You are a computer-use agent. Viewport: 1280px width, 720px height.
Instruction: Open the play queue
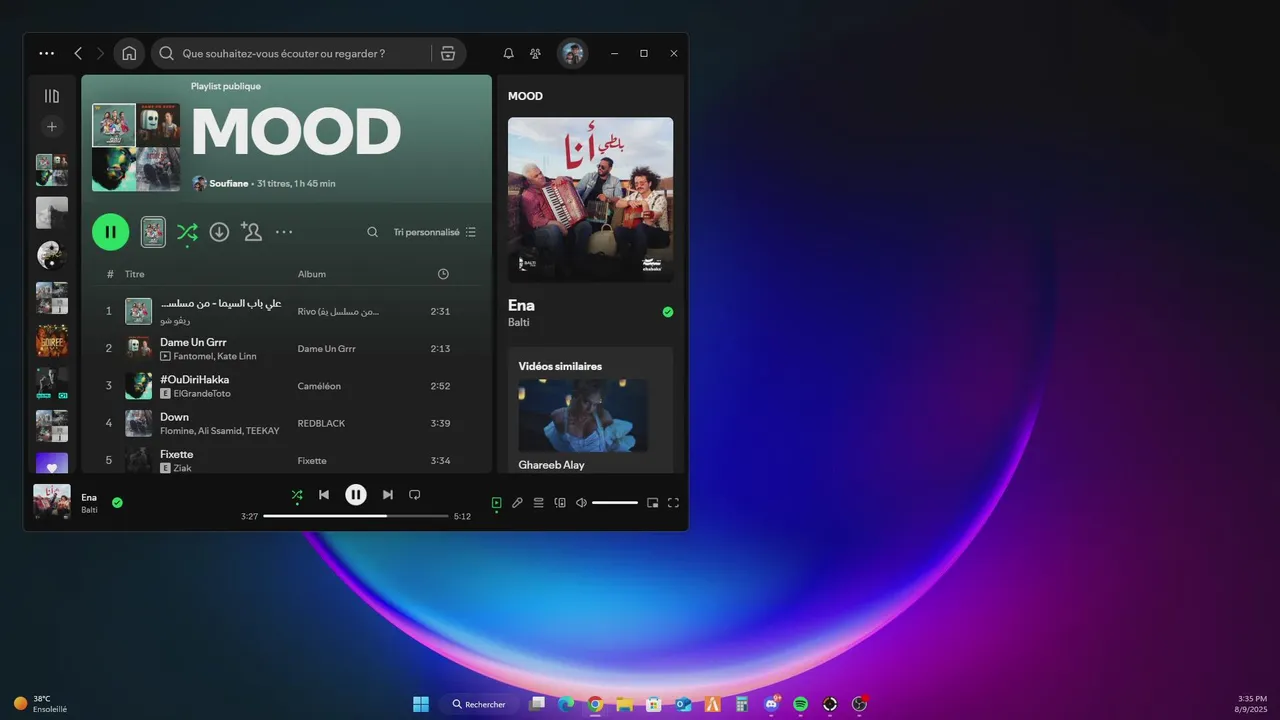pos(538,502)
